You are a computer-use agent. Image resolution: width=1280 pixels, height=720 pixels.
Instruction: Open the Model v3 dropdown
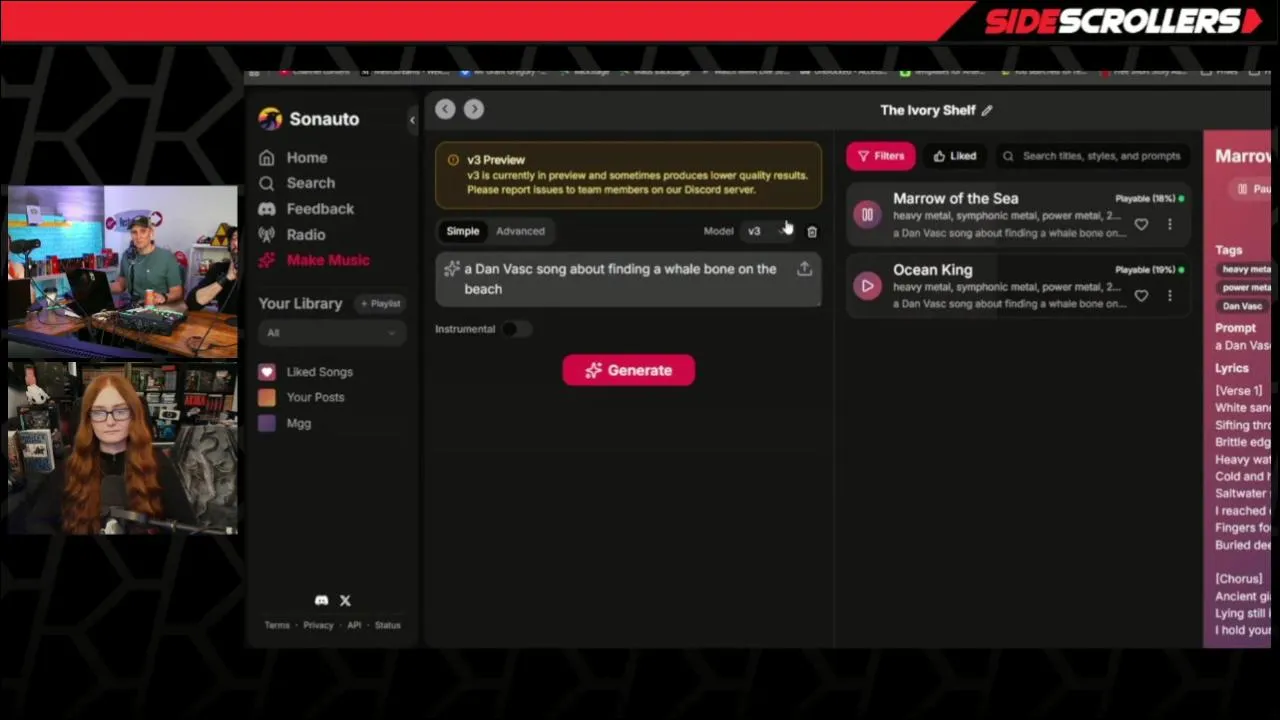coord(767,232)
